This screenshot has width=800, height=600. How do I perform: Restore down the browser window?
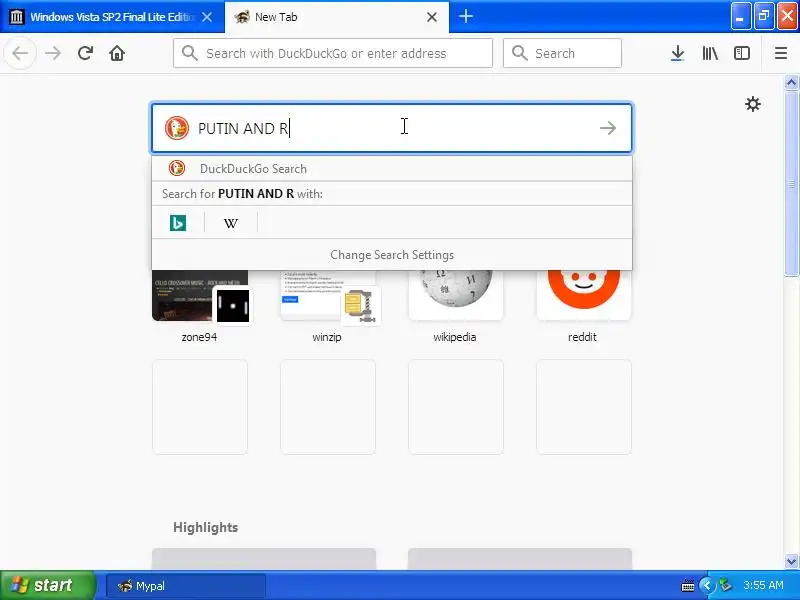pyautogui.click(x=764, y=16)
